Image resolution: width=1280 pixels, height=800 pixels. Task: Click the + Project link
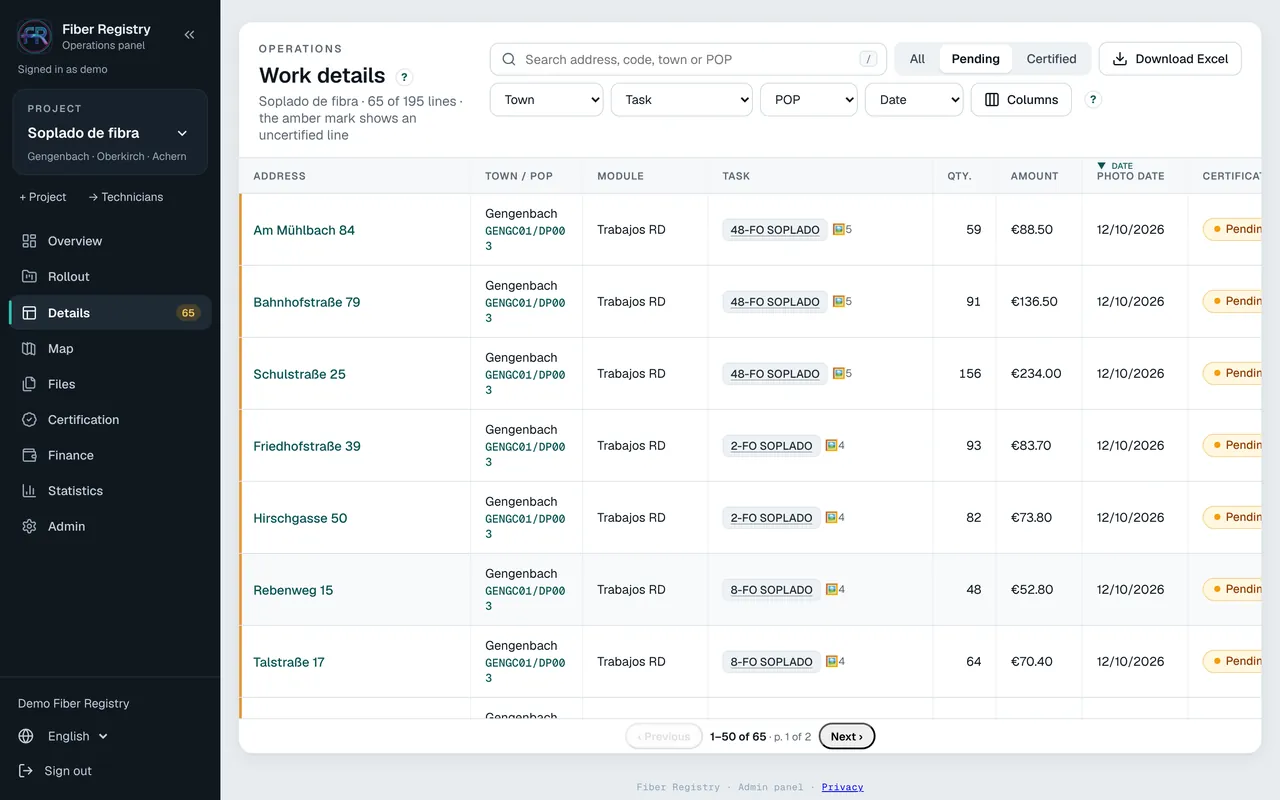43,197
